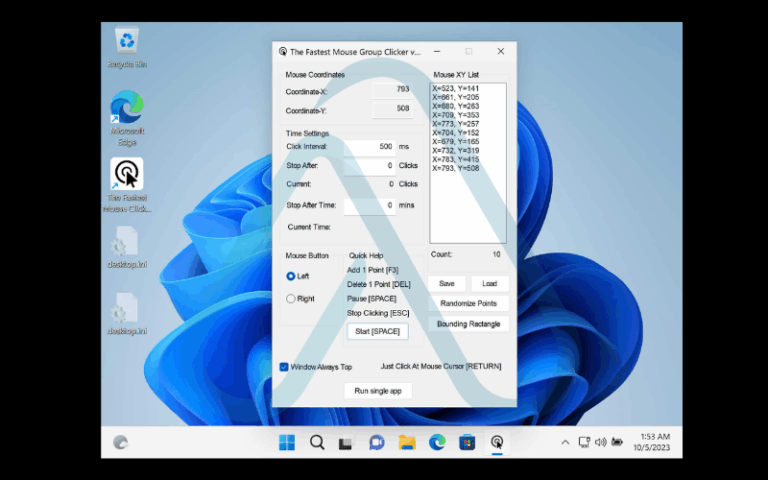Click the Coordinate-X value field
This screenshot has height=480, width=768.
point(392,90)
